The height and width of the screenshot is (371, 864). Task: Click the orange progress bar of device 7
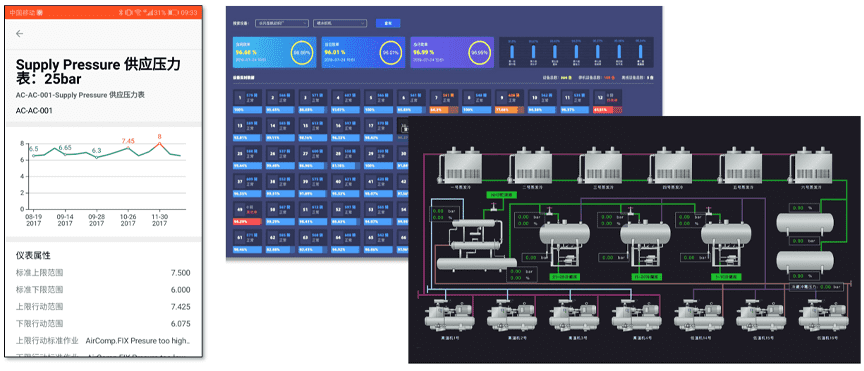click(x=444, y=110)
